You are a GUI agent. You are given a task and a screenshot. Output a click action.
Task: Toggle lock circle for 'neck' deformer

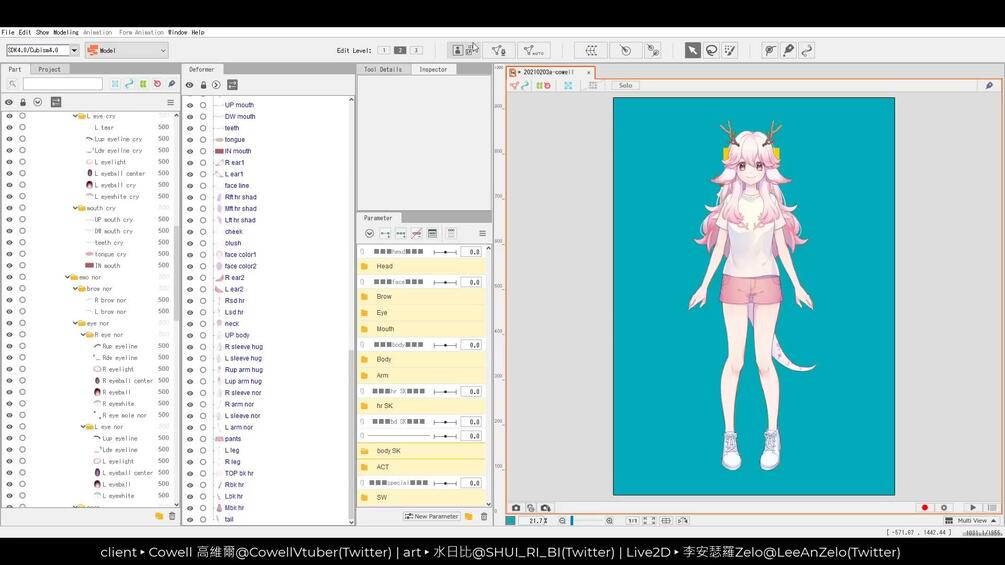click(203, 323)
